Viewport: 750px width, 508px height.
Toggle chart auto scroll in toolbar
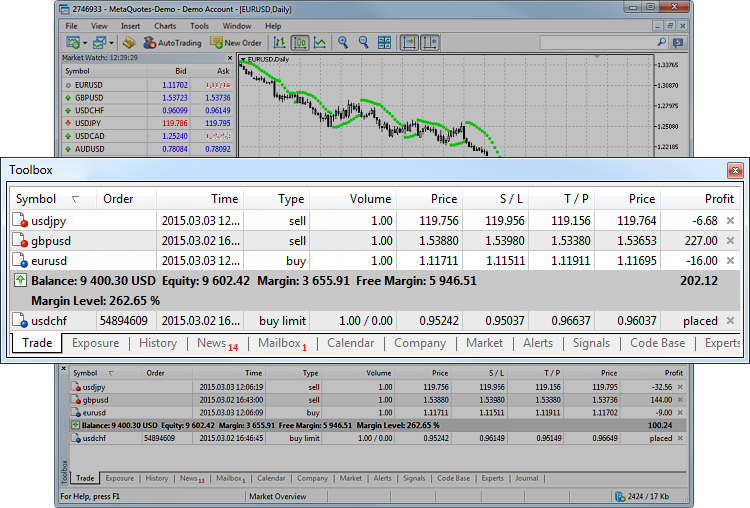pos(410,43)
